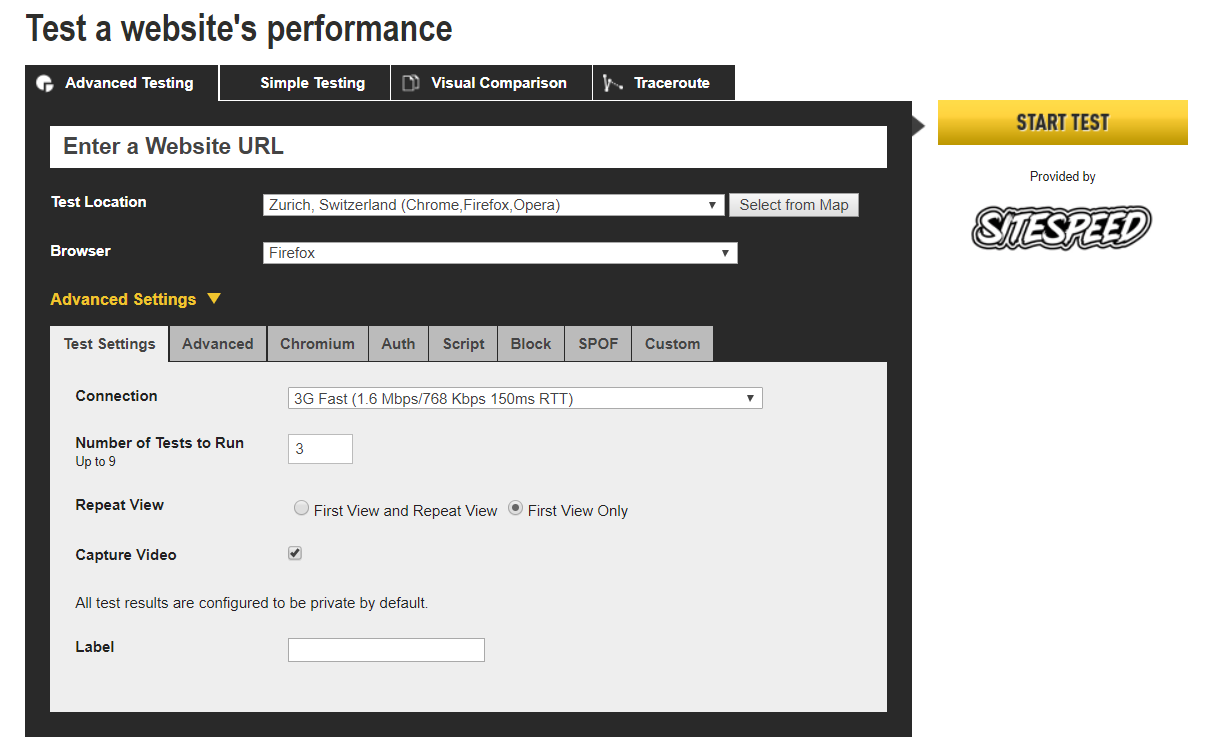Switch to the Script tab
Image resolution: width=1212 pixels, height=755 pixels.
[x=463, y=344]
